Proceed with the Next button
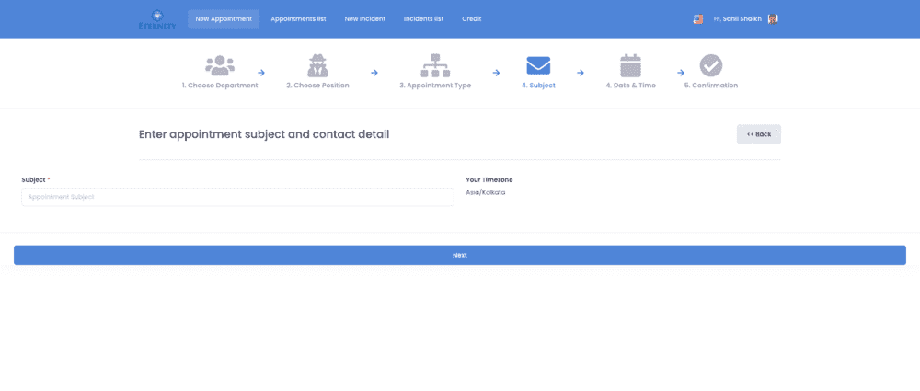 [460, 255]
